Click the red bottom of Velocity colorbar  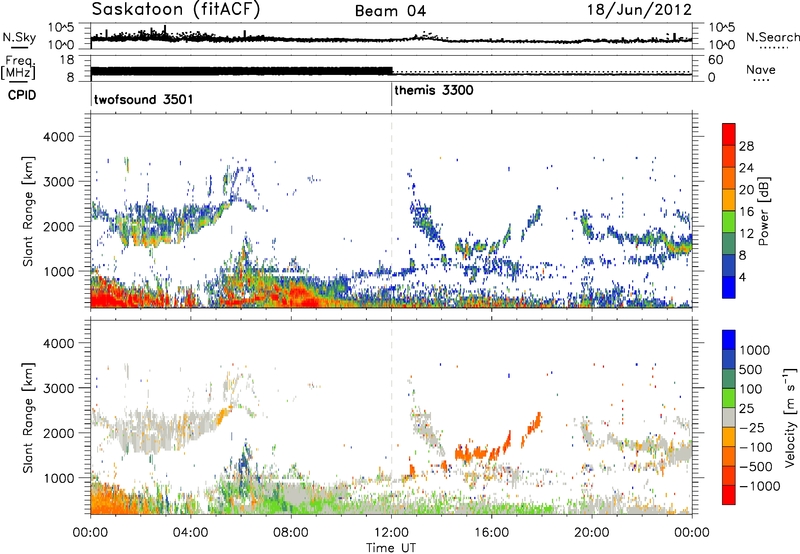729,495
